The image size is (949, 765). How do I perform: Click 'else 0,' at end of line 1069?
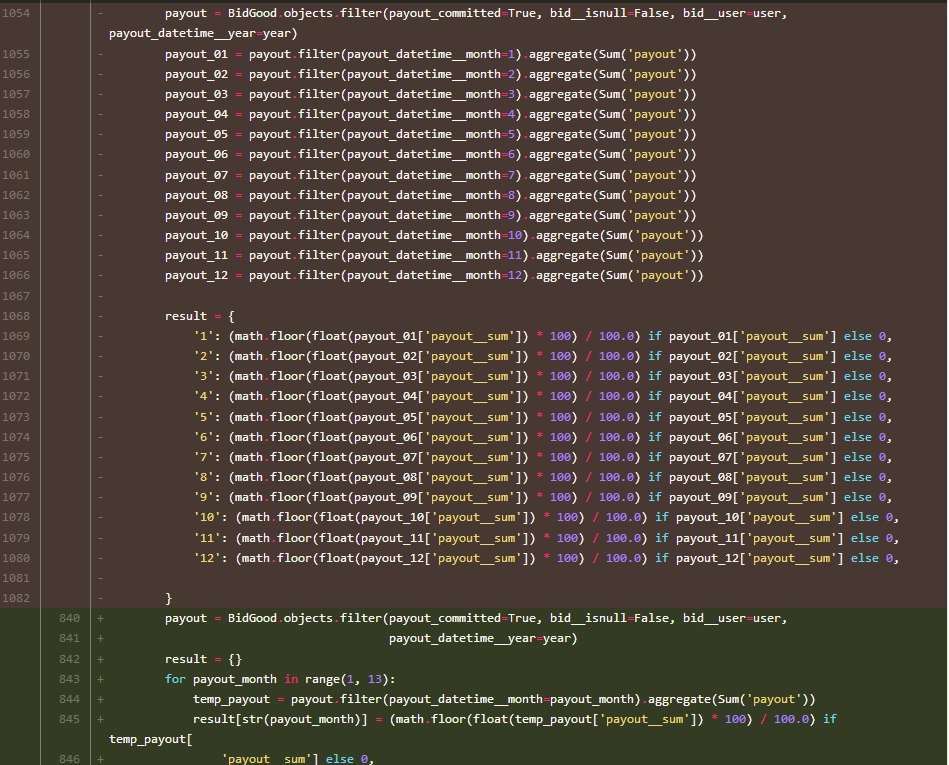click(x=868, y=336)
